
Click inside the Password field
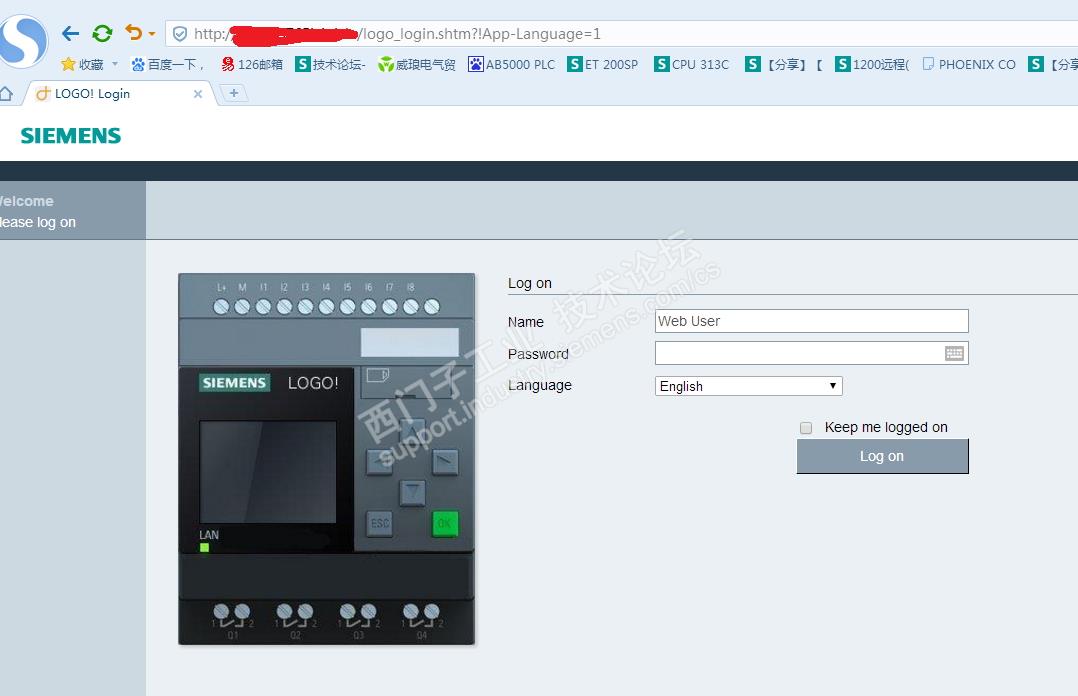[811, 353]
